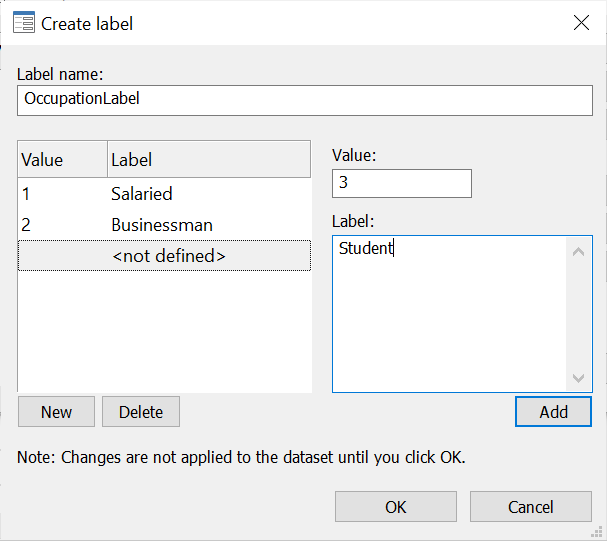Screen dimensions: 607x541
Task: Click value cell 1 in the list
Action: [x=26, y=194]
